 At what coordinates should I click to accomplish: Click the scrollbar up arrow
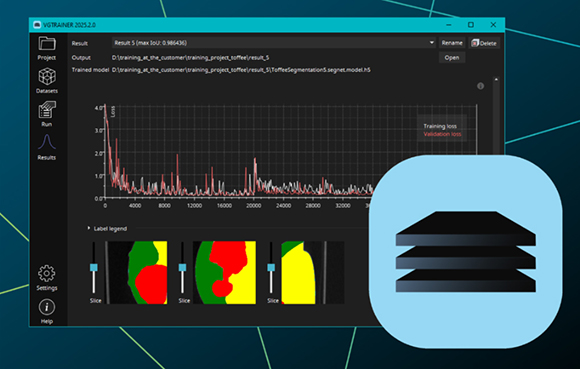pos(496,79)
